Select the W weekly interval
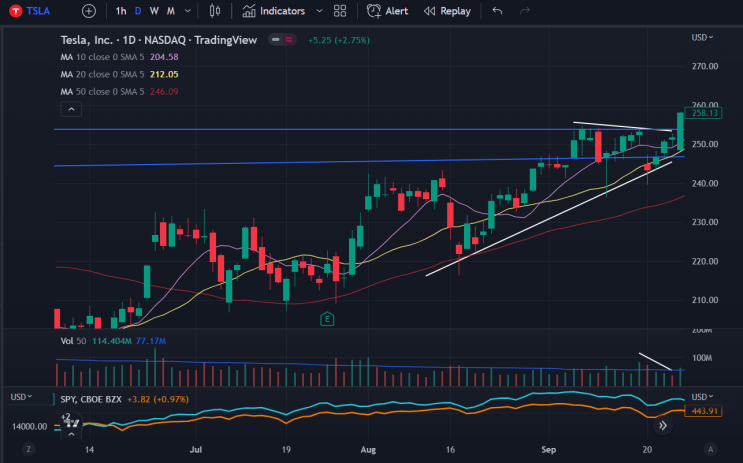Viewport: 743px width, 463px height. click(154, 11)
